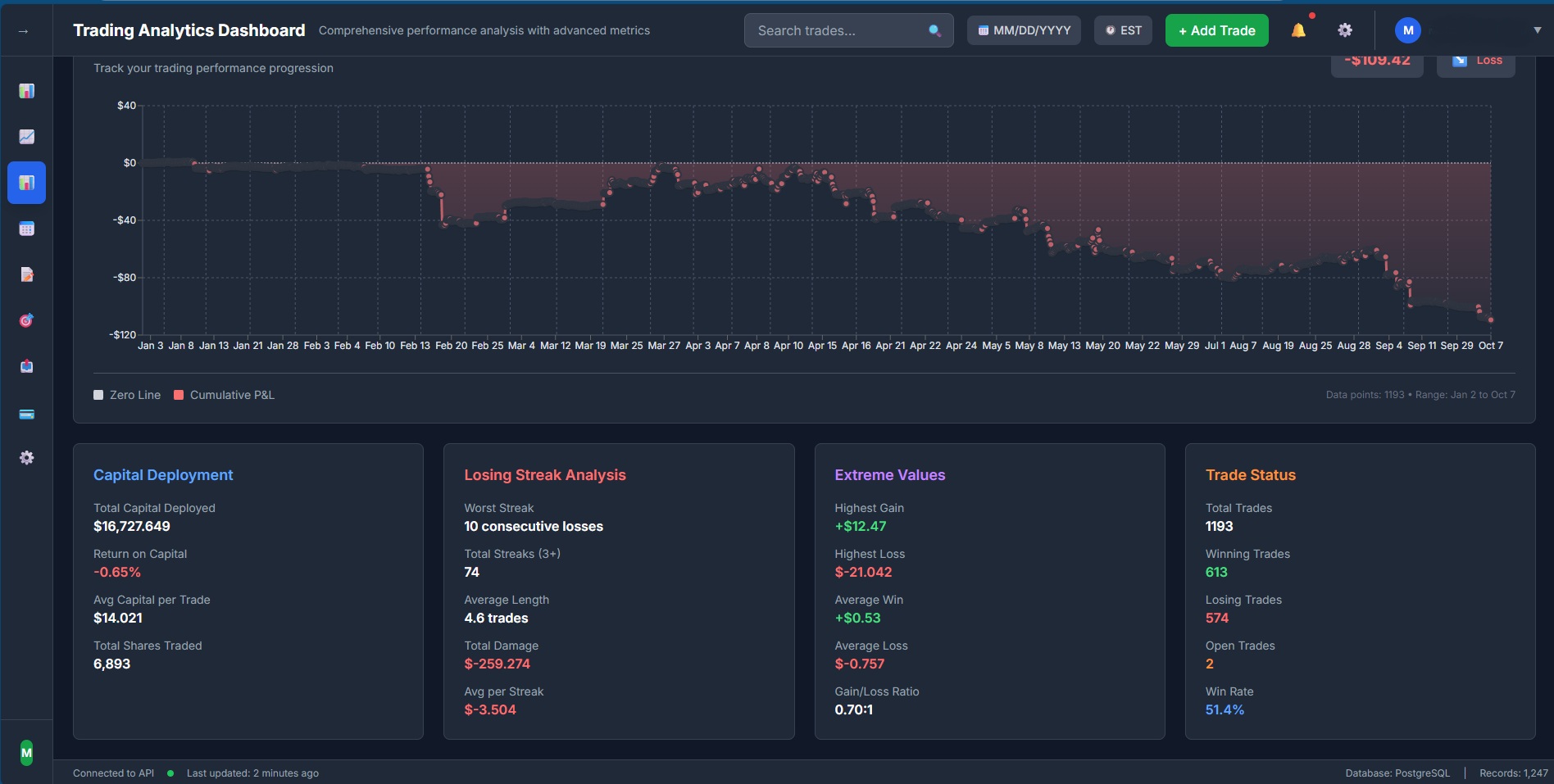Select the document notes icon in sidebar
The width and height of the screenshot is (1554, 784).
coord(27,274)
